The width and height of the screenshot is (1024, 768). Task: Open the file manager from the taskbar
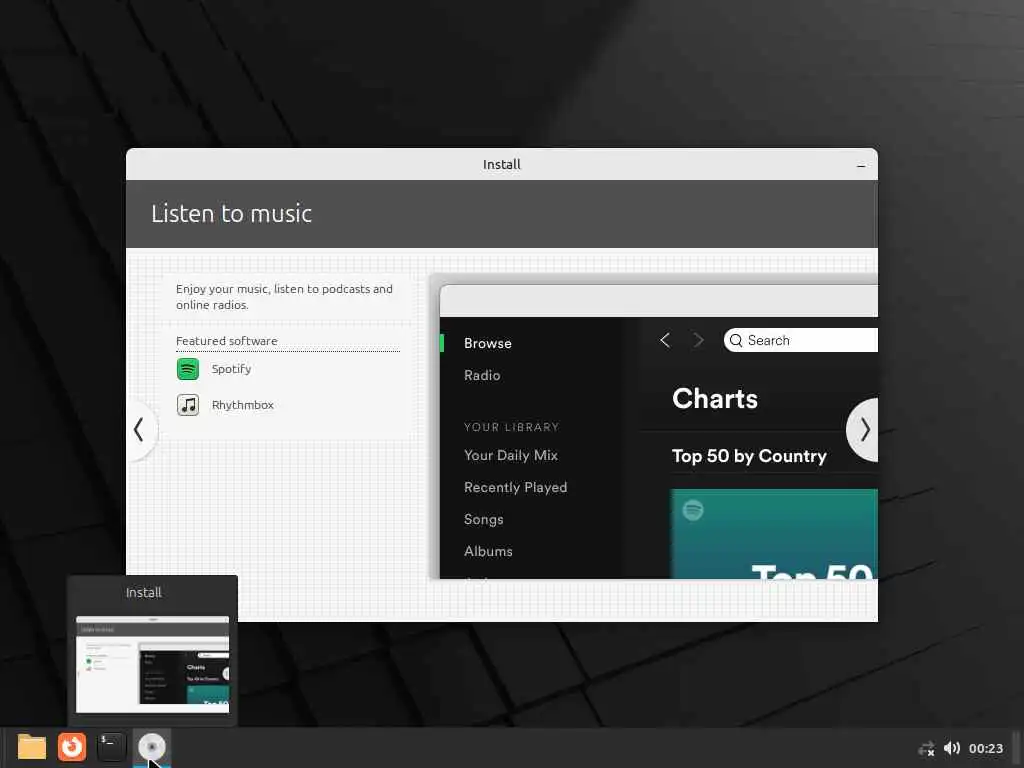(x=31, y=747)
